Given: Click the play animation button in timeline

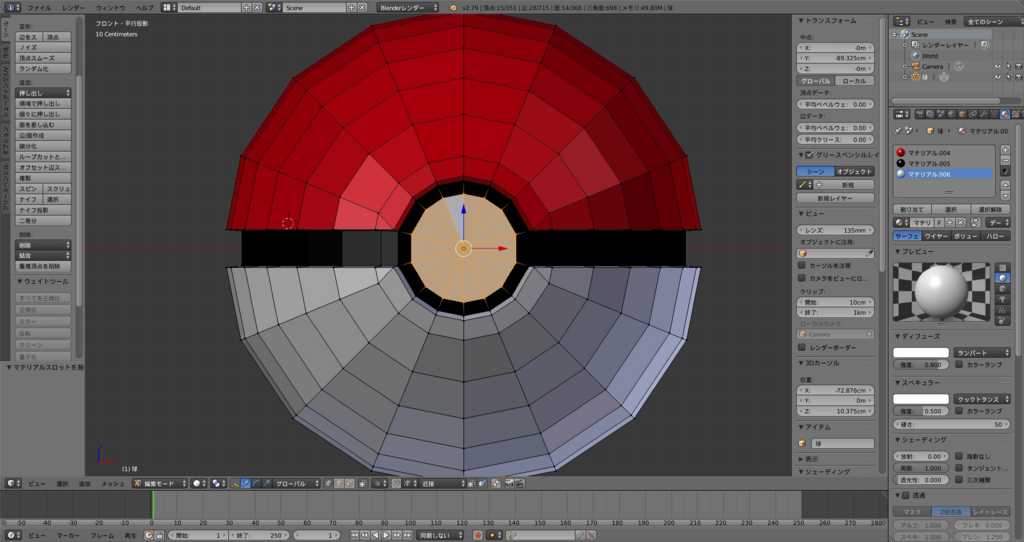Looking at the screenshot, I should (x=387, y=535).
